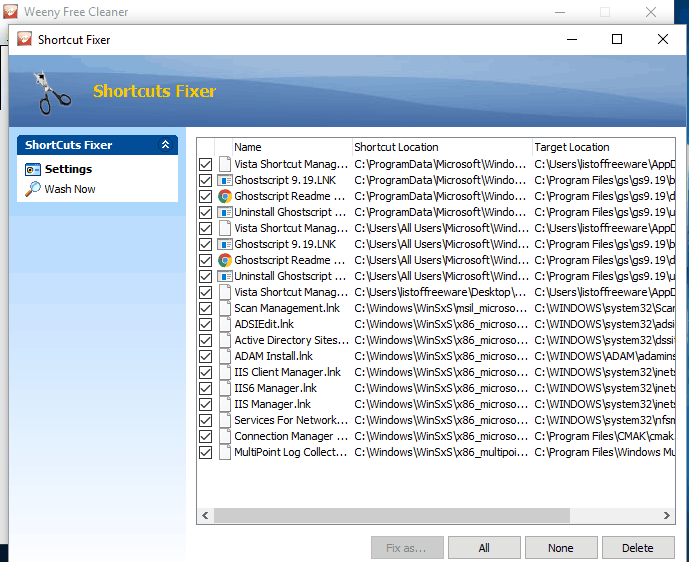Minimize the Shortcut Fixer window
The height and width of the screenshot is (562, 689).
click(x=572, y=39)
